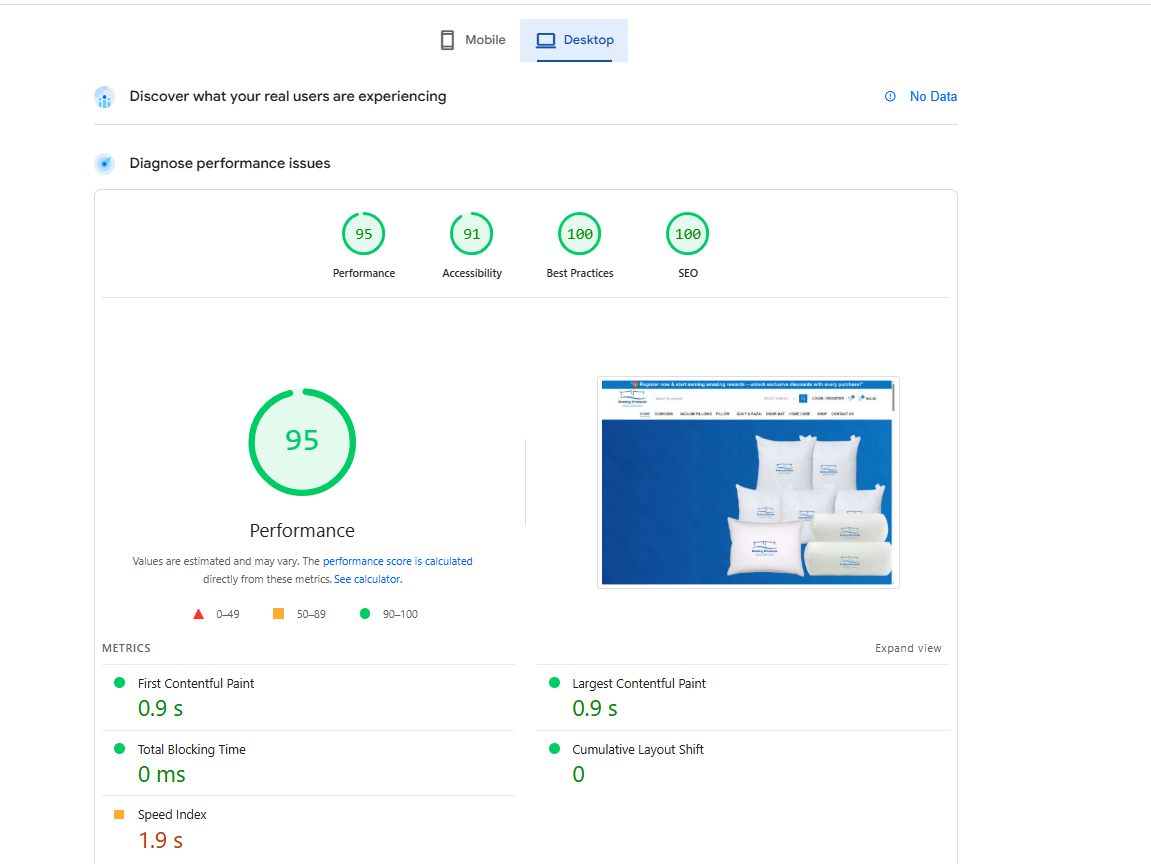Switch to the Desktop tab
Image resolution: width=1151 pixels, height=864 pixels.
(574, 40)
